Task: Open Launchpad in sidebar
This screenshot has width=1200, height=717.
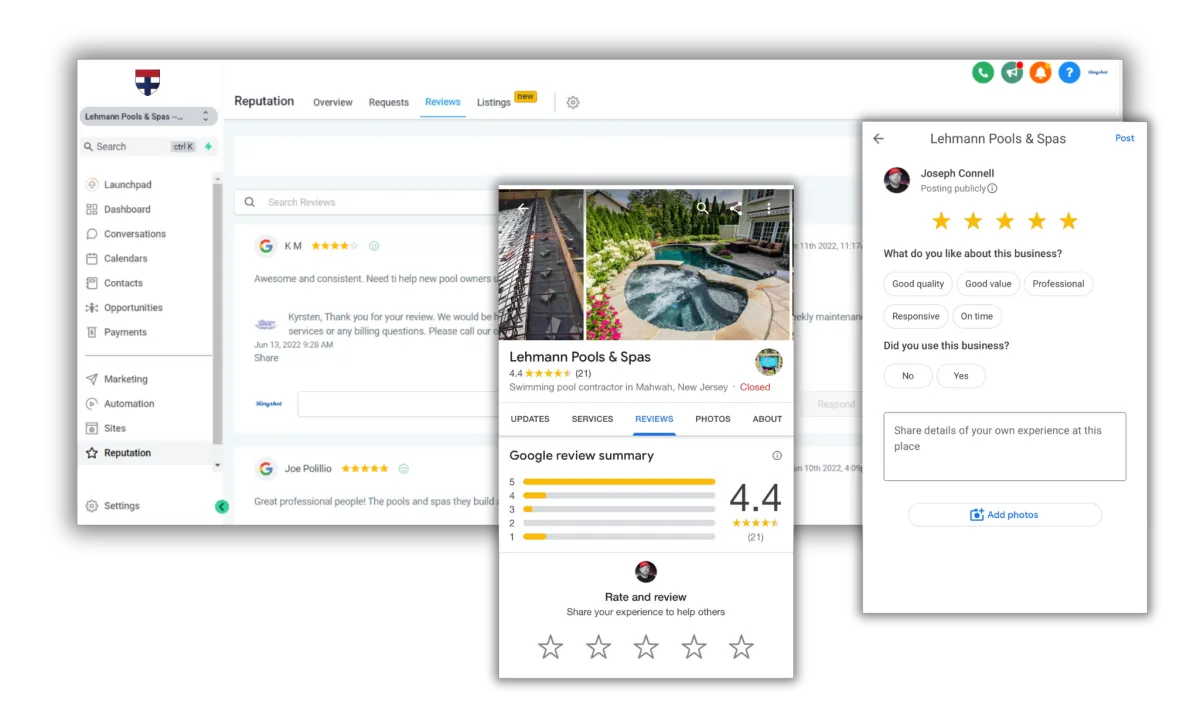Action: (118, 185)
